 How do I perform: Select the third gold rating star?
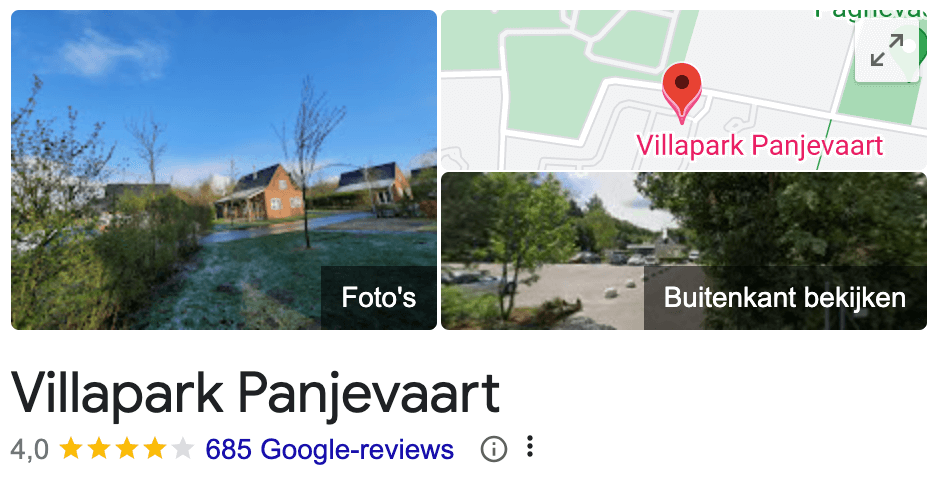coord(127,448)
